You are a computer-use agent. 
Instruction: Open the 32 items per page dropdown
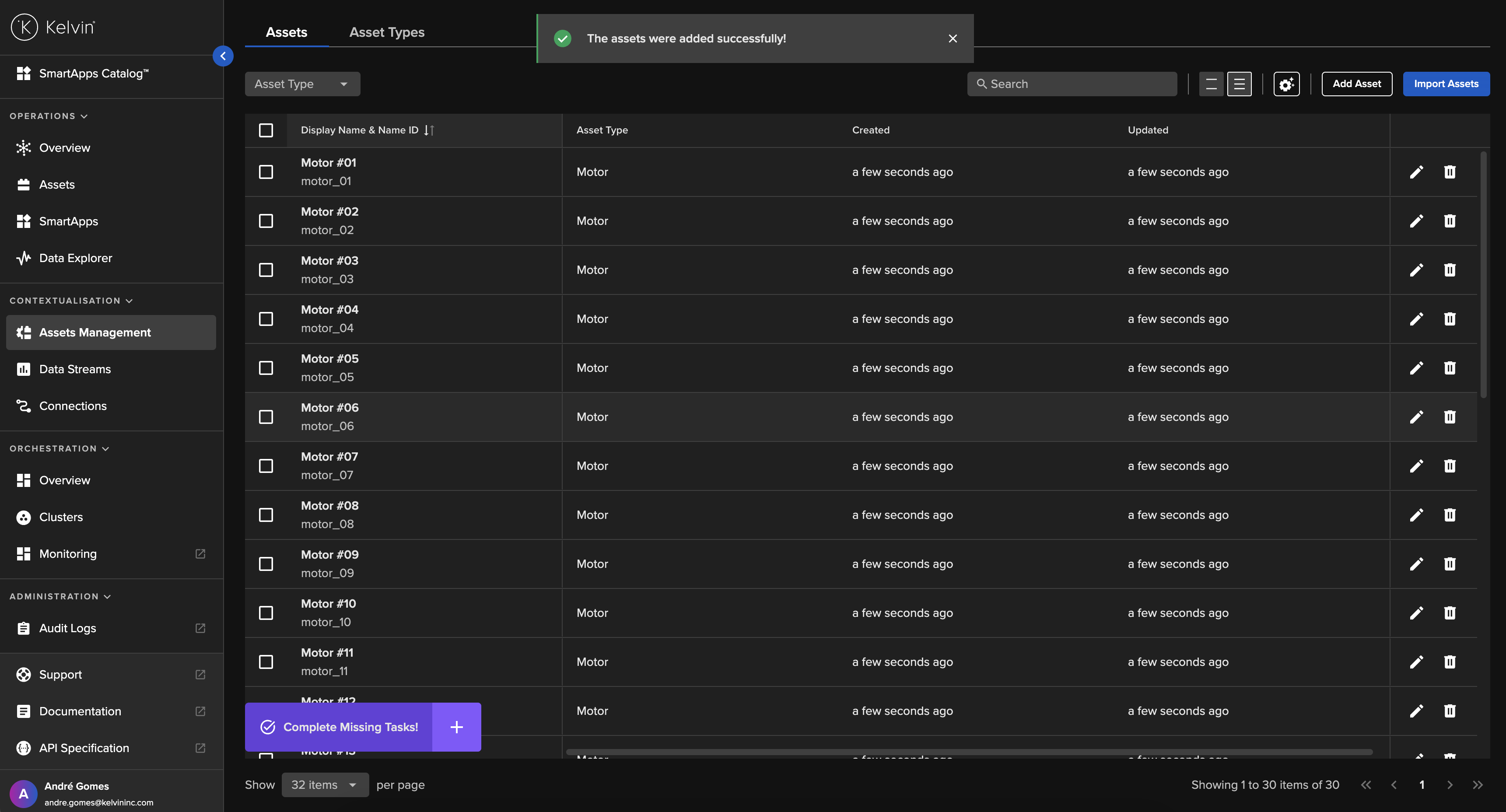[325, 784]
